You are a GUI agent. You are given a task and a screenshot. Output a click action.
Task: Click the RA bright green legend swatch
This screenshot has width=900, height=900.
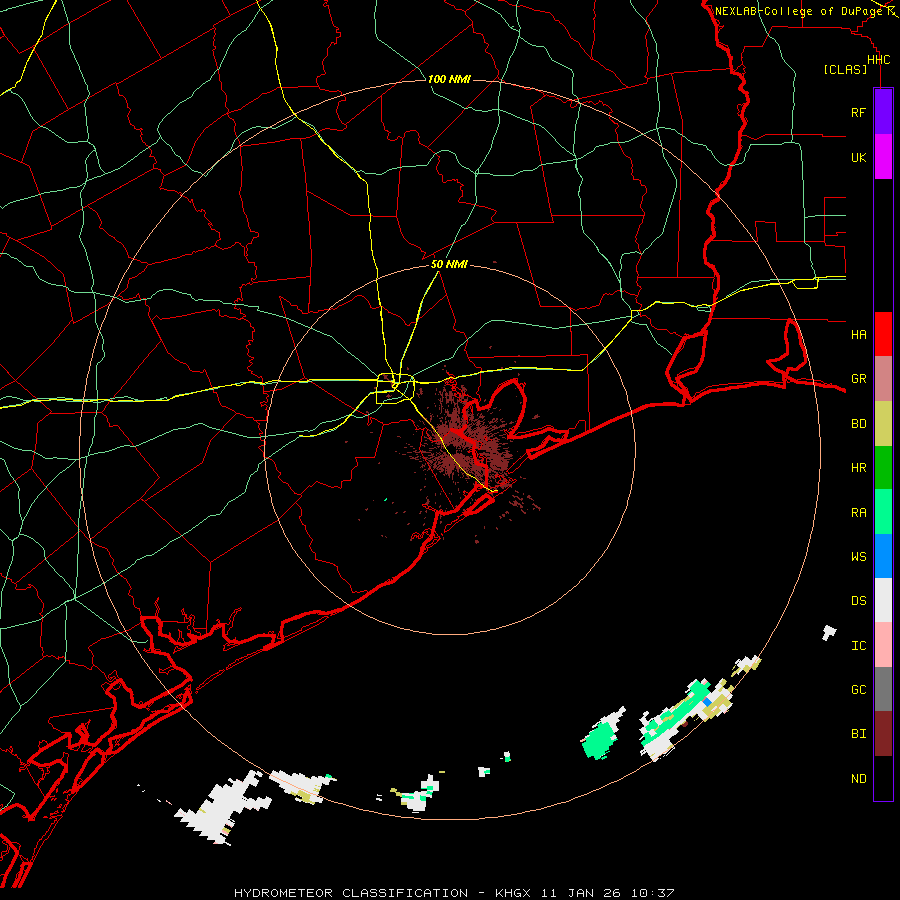coord(883,512)
